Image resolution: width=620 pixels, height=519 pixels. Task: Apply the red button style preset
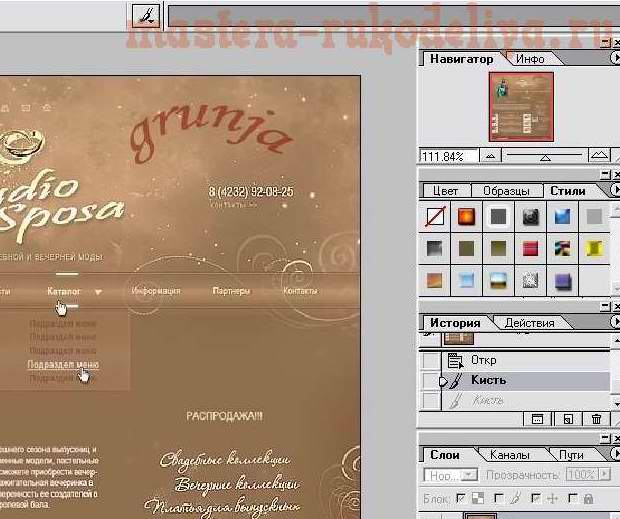coord(530,249)
